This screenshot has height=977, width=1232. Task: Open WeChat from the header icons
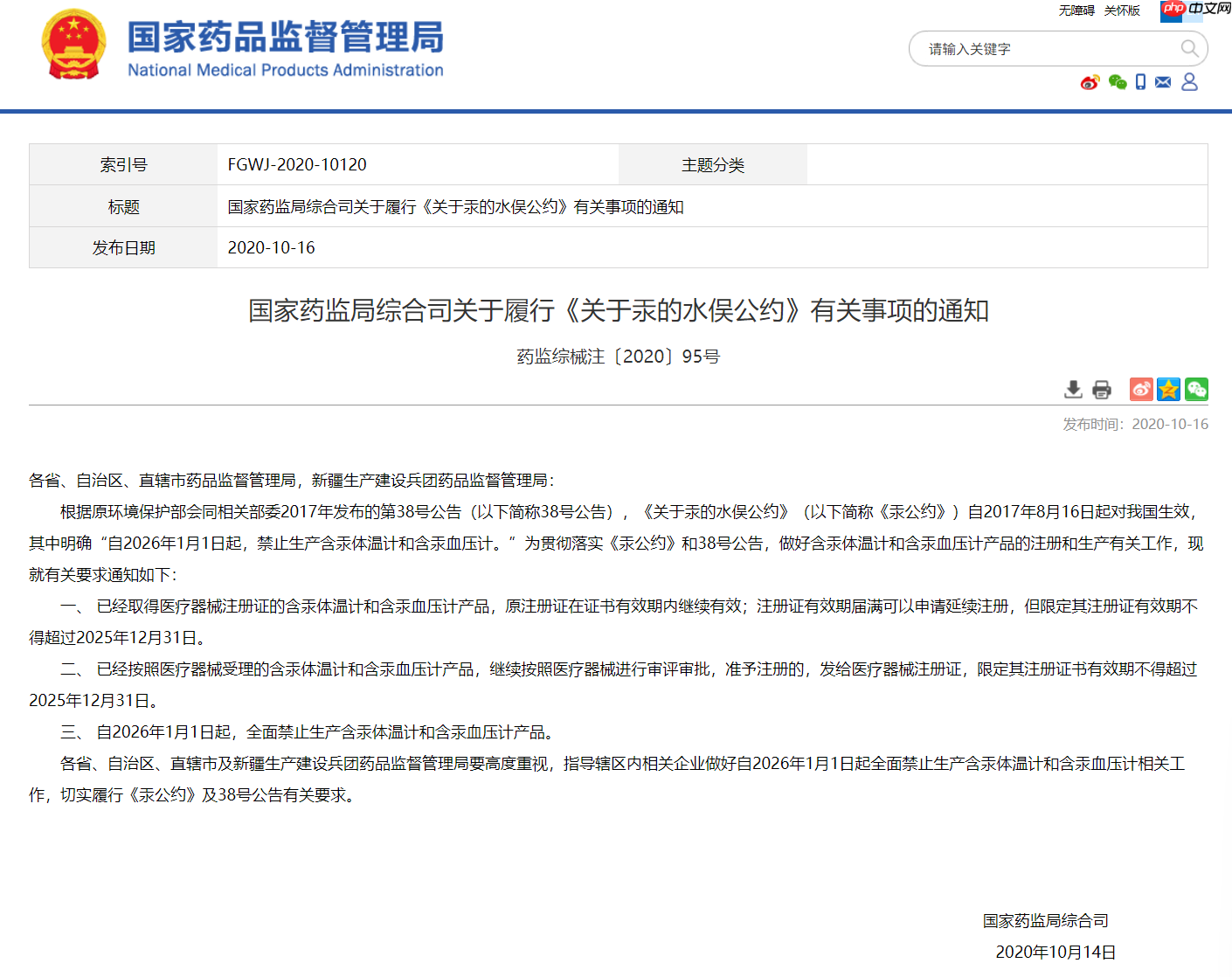pos(1117,82)
